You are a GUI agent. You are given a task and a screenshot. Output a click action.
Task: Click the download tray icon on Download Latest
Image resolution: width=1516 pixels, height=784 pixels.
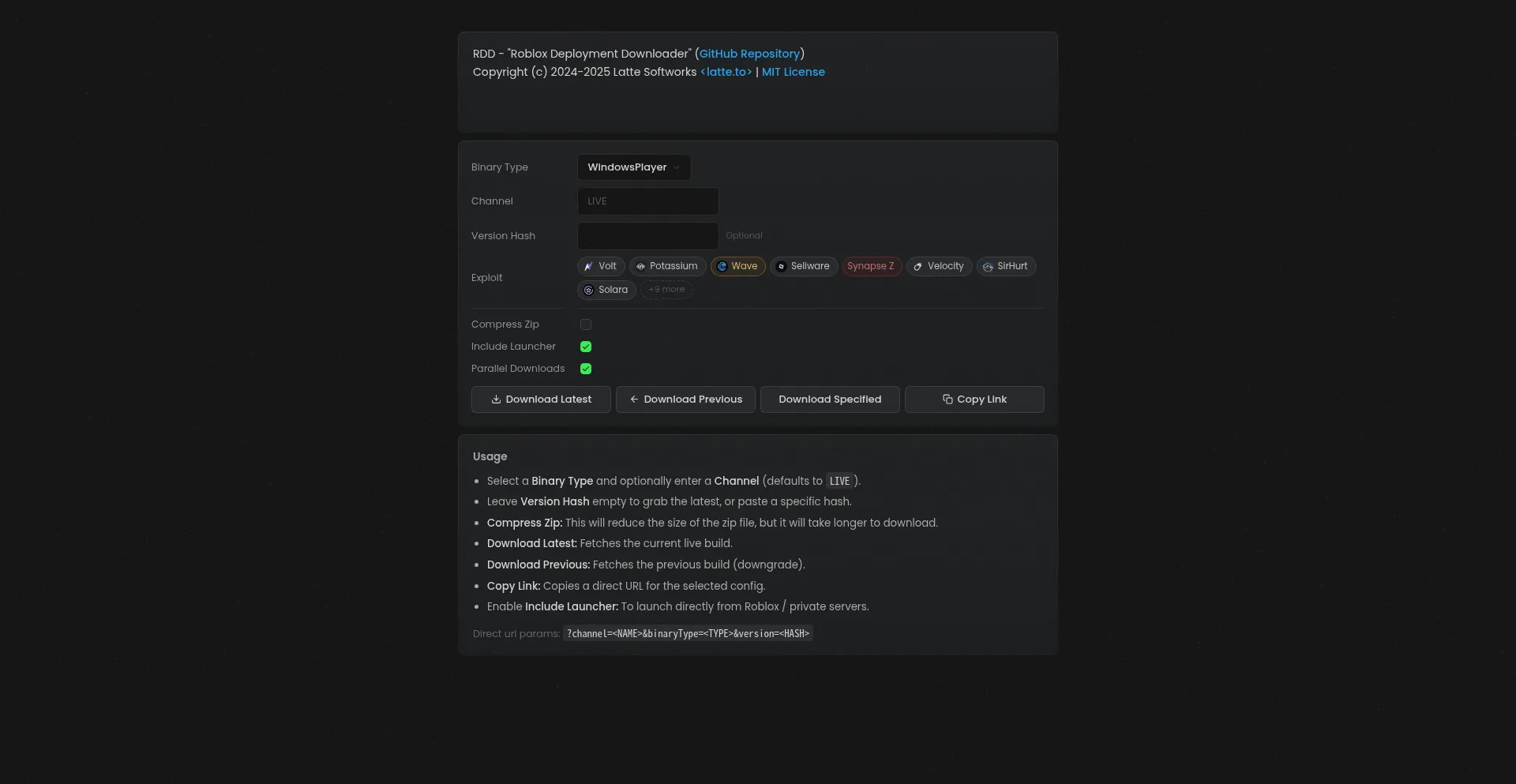[x=496, y=400]
